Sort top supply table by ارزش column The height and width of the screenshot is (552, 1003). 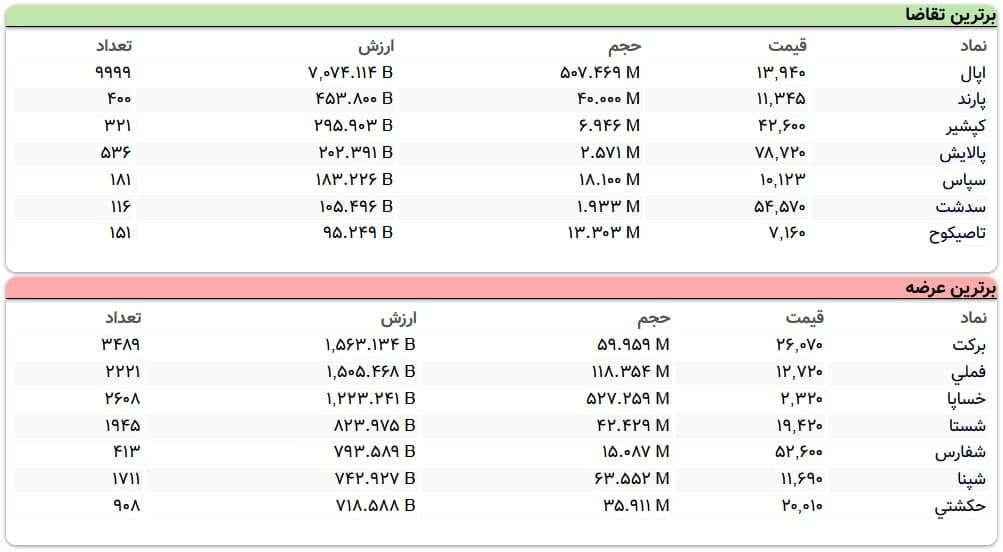click(398, 318)
